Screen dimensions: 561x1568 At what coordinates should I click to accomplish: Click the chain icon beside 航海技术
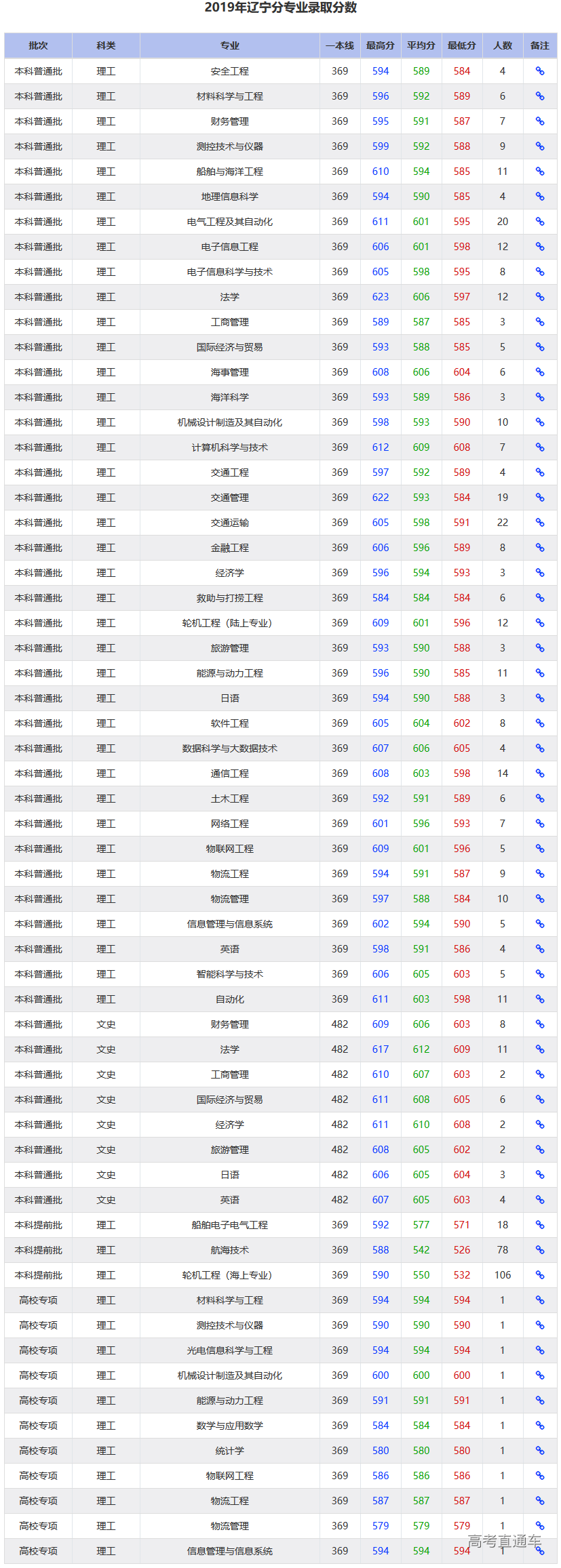click(539, 1250)
